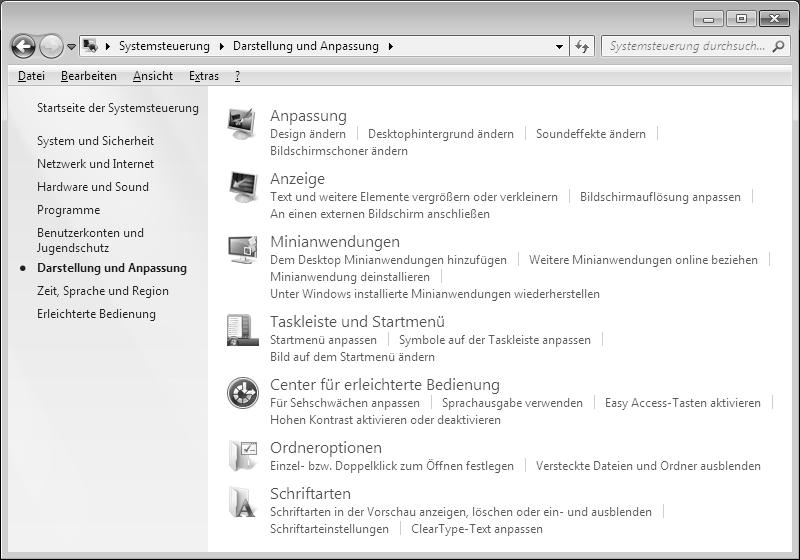The width and height of the screenshot is (800, 560).
Task: Click An einen externen Bildschirm anschließen
Action: pos(380,214)
